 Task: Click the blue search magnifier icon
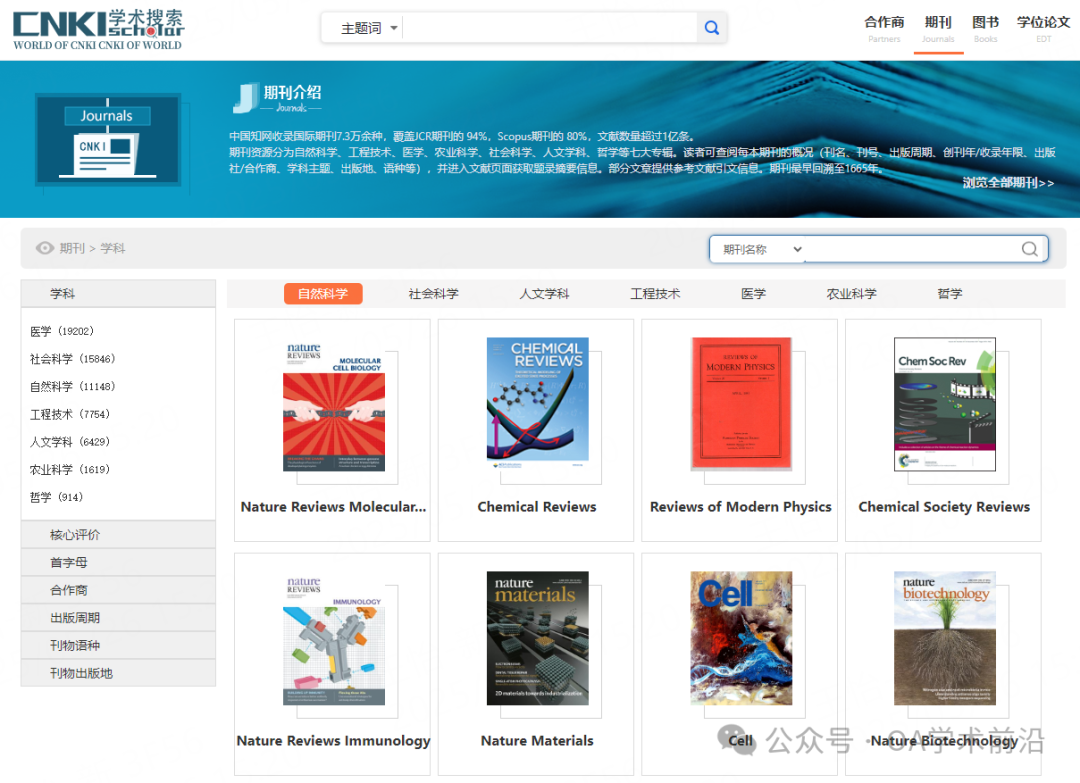712,28
